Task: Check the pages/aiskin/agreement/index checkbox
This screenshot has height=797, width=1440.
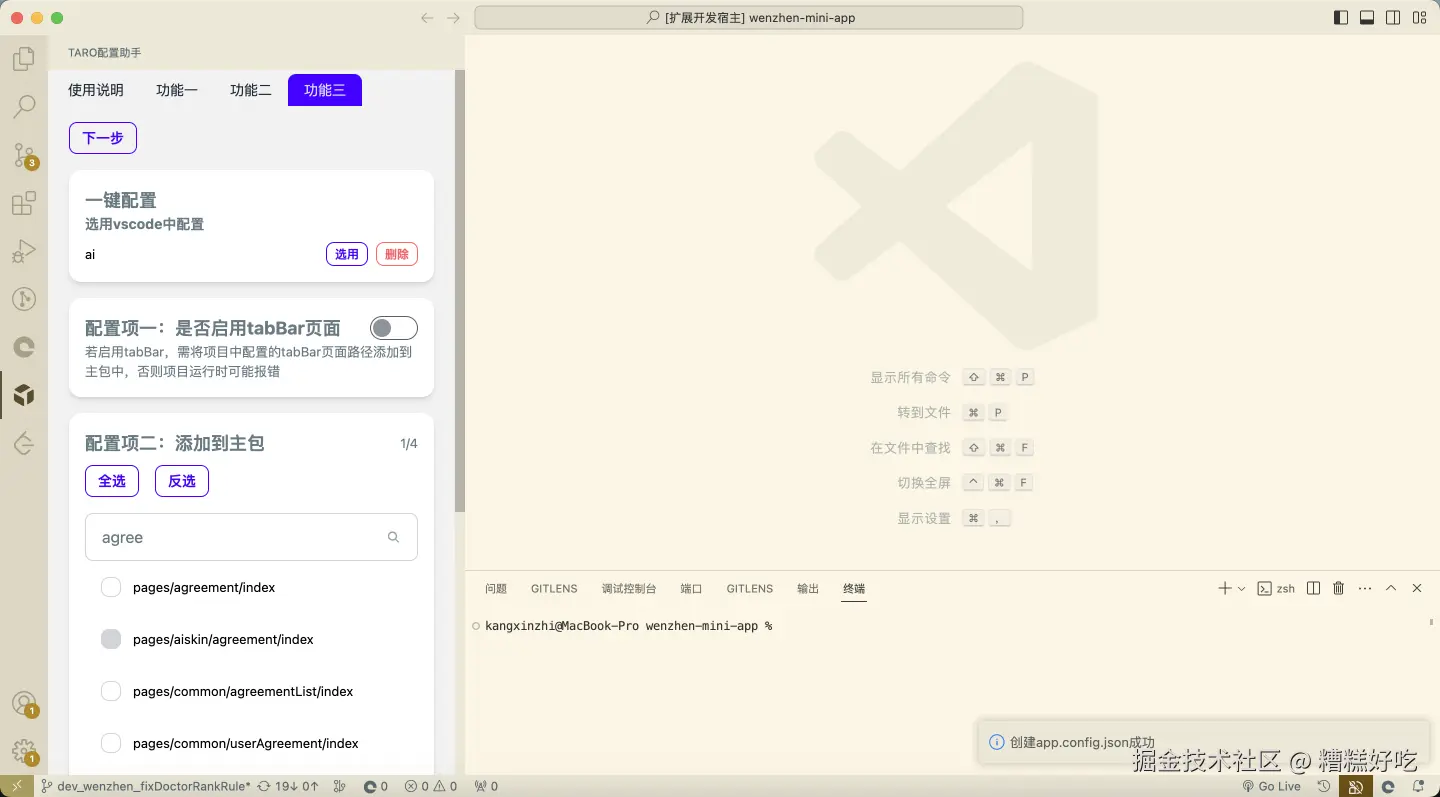Action: 111,639
